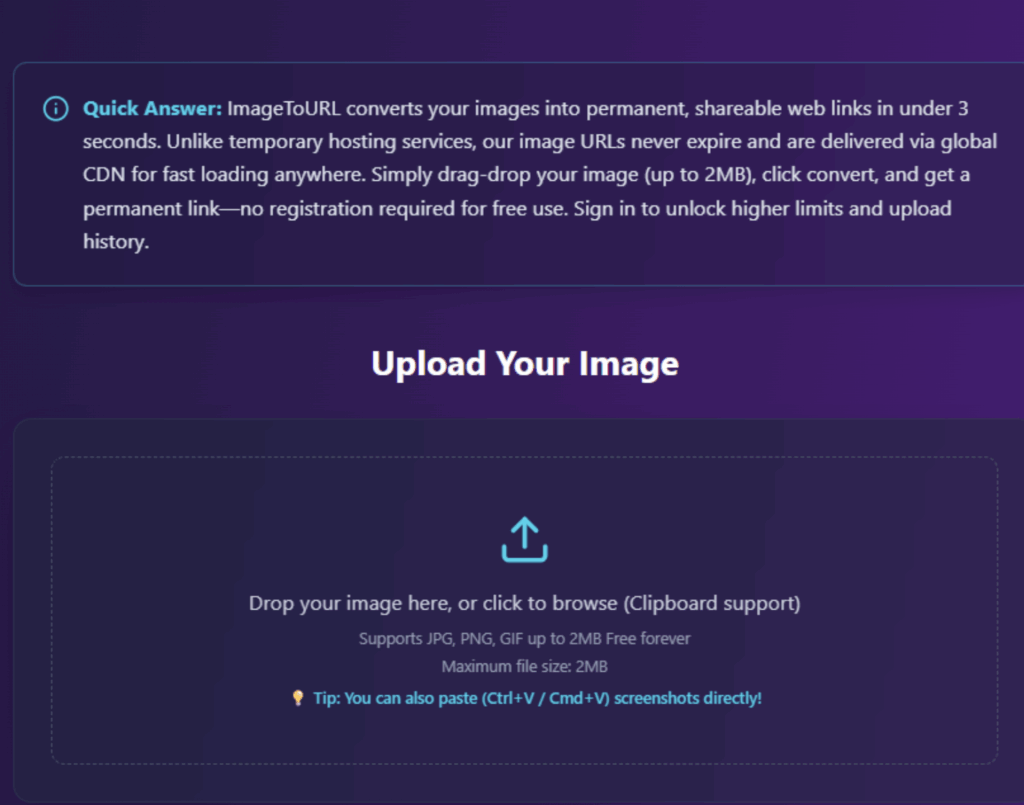1024x805 pixels.
Task: Click the lightbulb tip icon
Action: (x=297, y=698)
